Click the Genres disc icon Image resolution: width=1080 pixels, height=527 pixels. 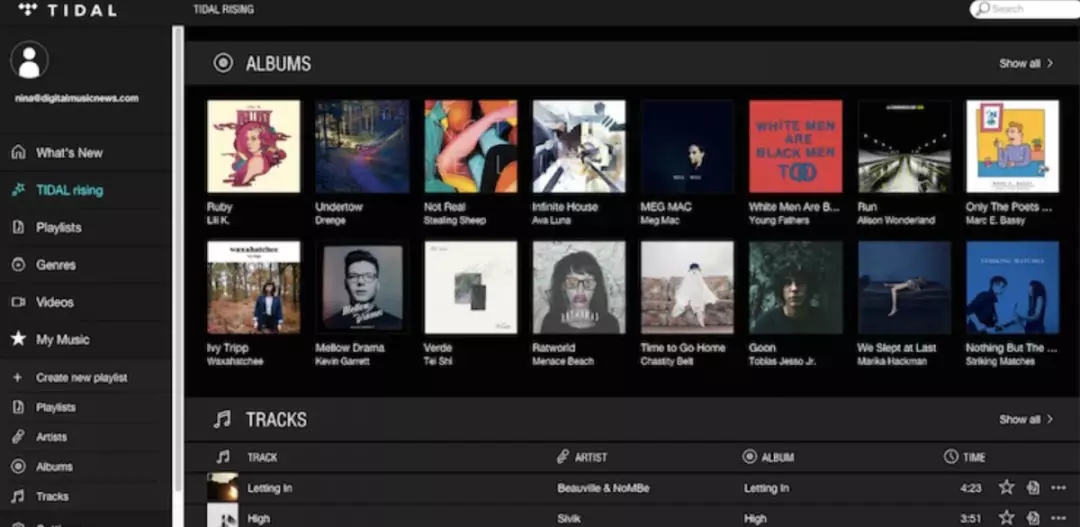tap(19, 265)
